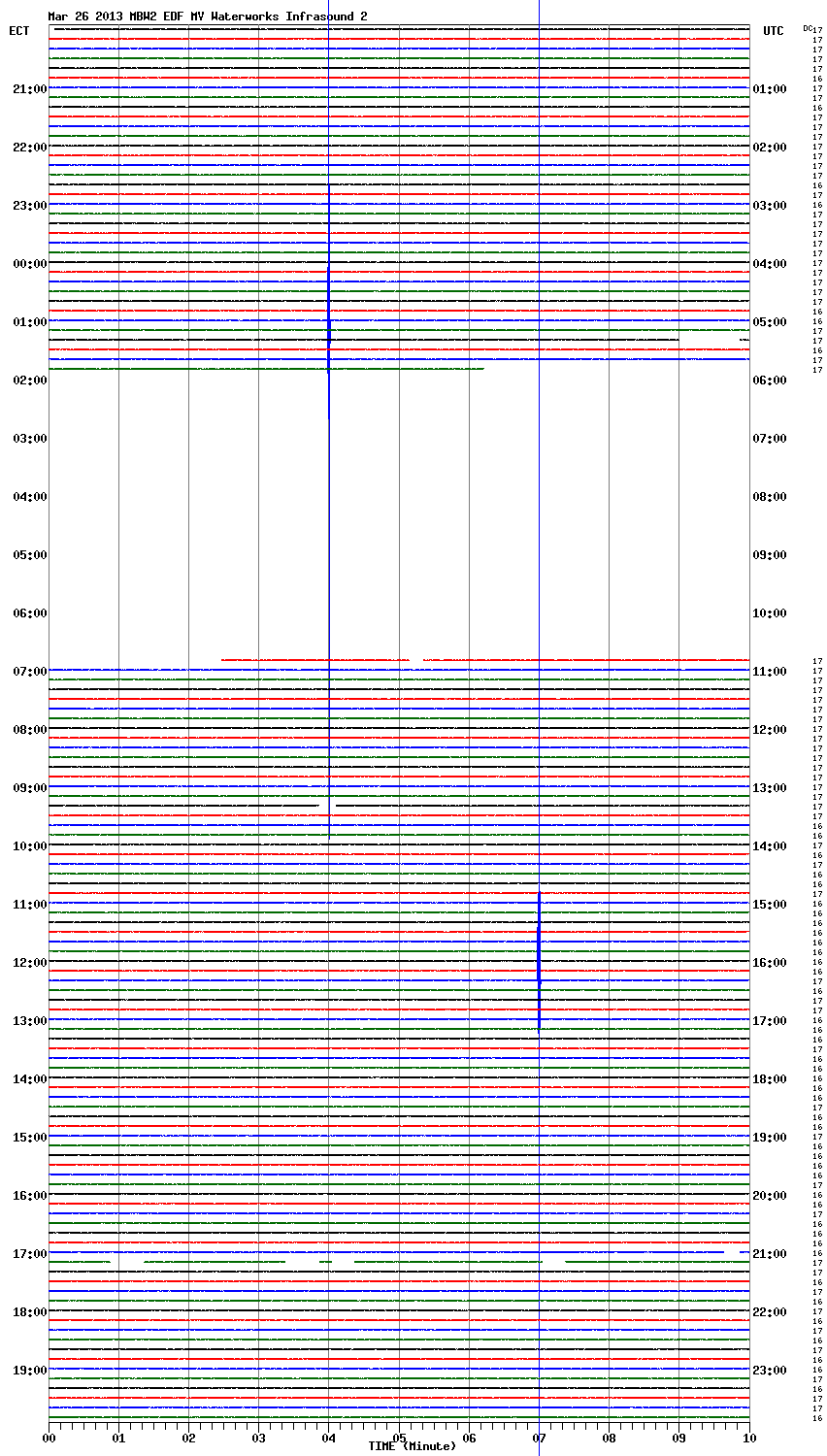Image resolution: width=827 pixels, height=1456 pixels.
Task: Select the 19:00 label on ECT axis
Action: coord(29,1371)
